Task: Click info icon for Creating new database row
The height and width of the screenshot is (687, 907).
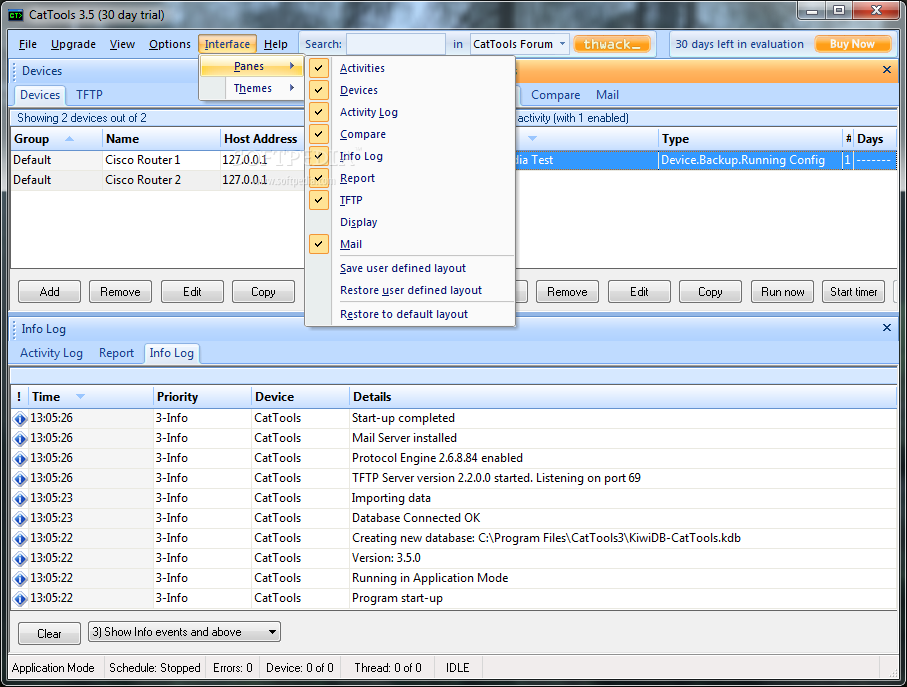Action: click(x=20, y=539)
